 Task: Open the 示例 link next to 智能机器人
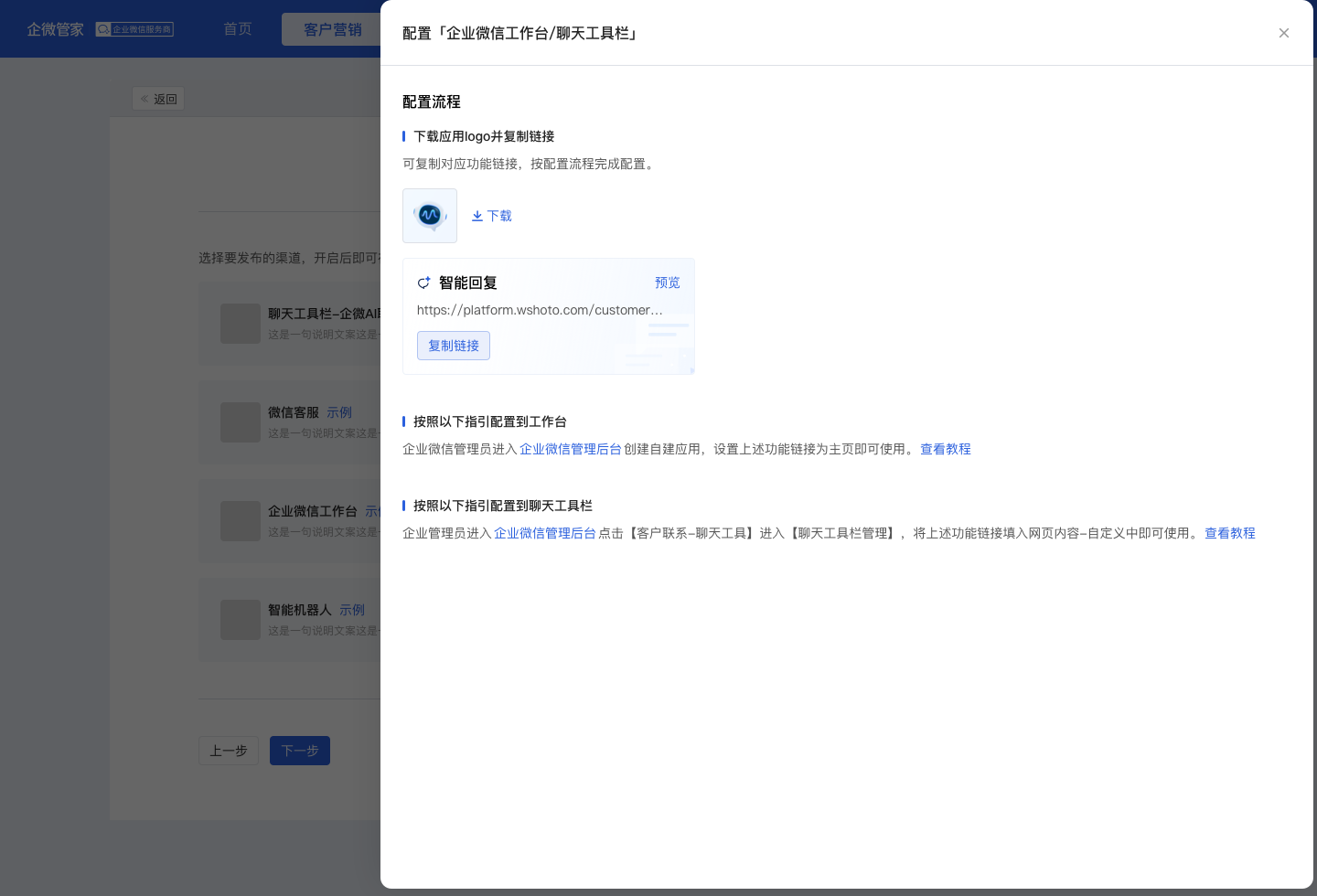click(x=352, y=610)
